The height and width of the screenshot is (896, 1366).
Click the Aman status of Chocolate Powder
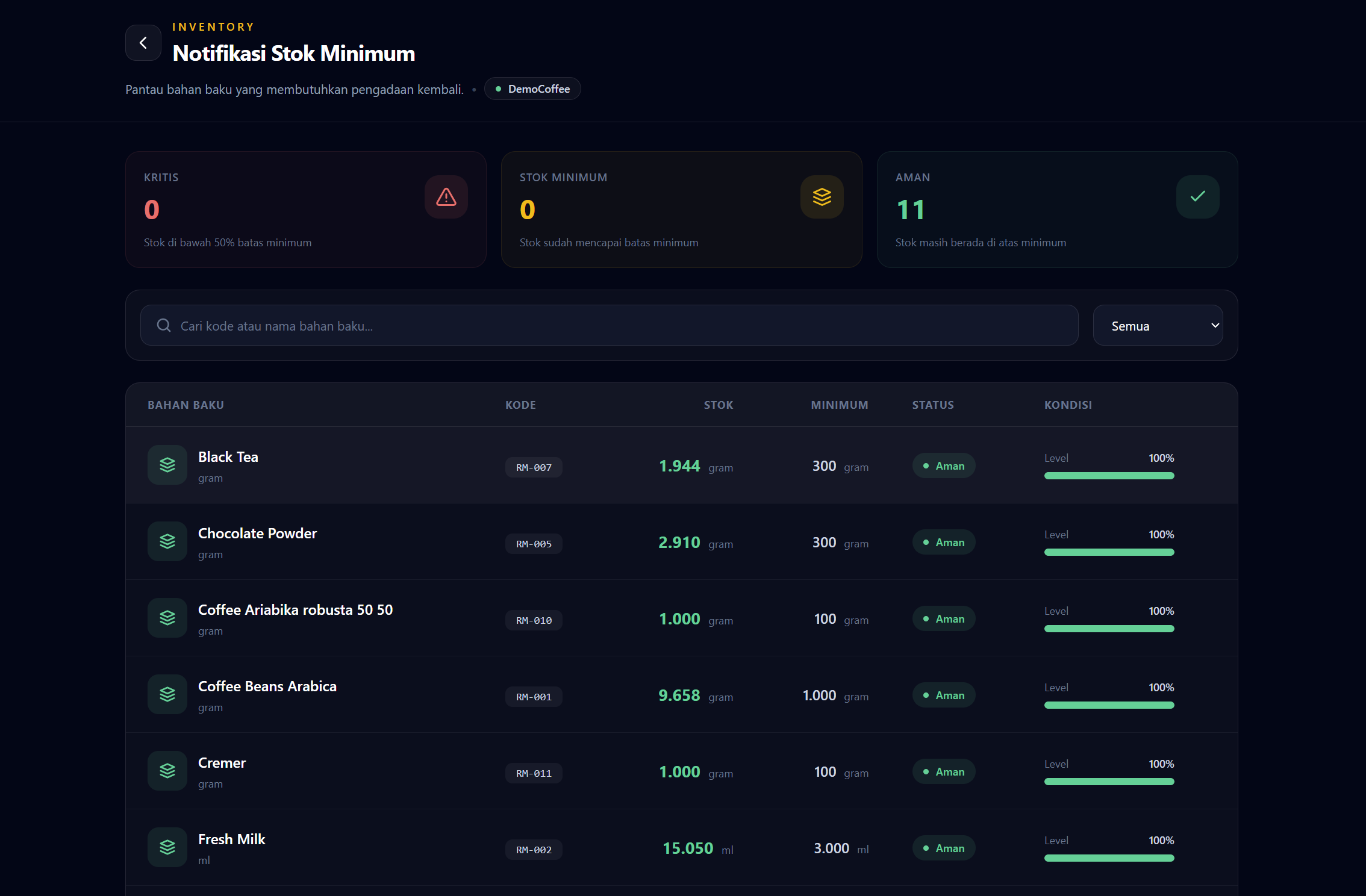[x=944, y=542]
